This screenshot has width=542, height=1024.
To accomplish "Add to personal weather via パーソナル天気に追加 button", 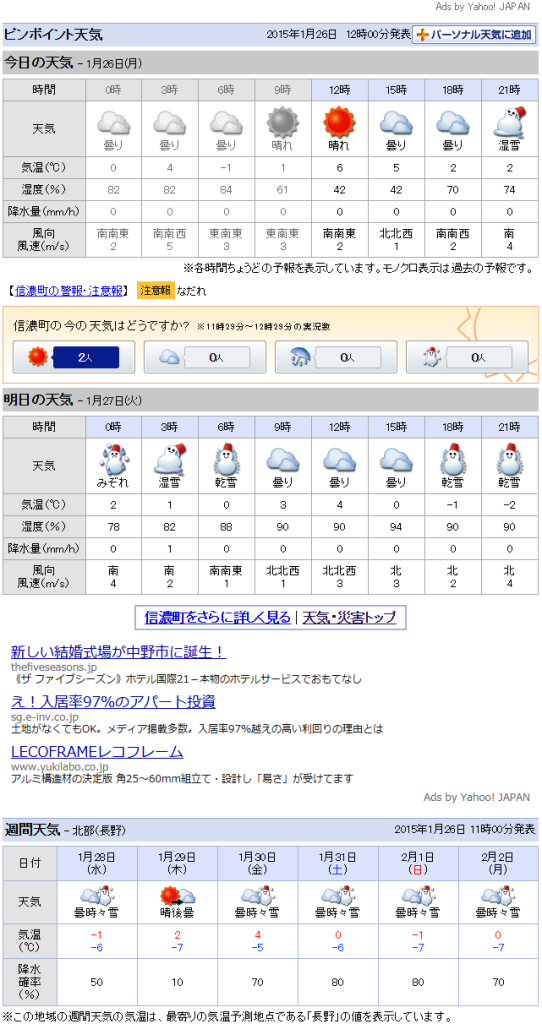I will tap(475, 35).
